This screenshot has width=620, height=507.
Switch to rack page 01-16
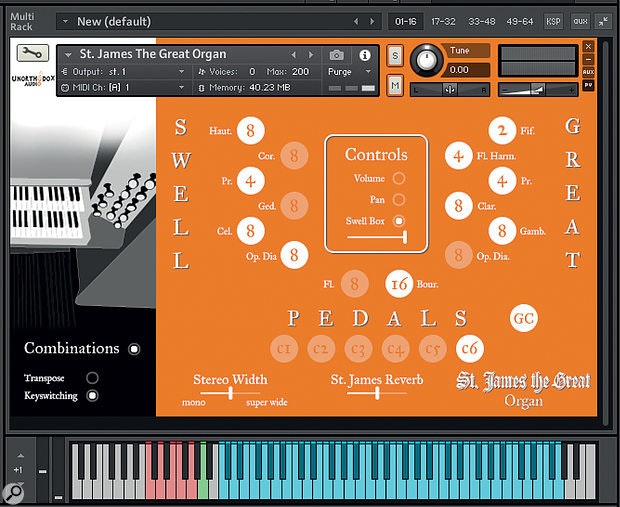coord(406,21)
